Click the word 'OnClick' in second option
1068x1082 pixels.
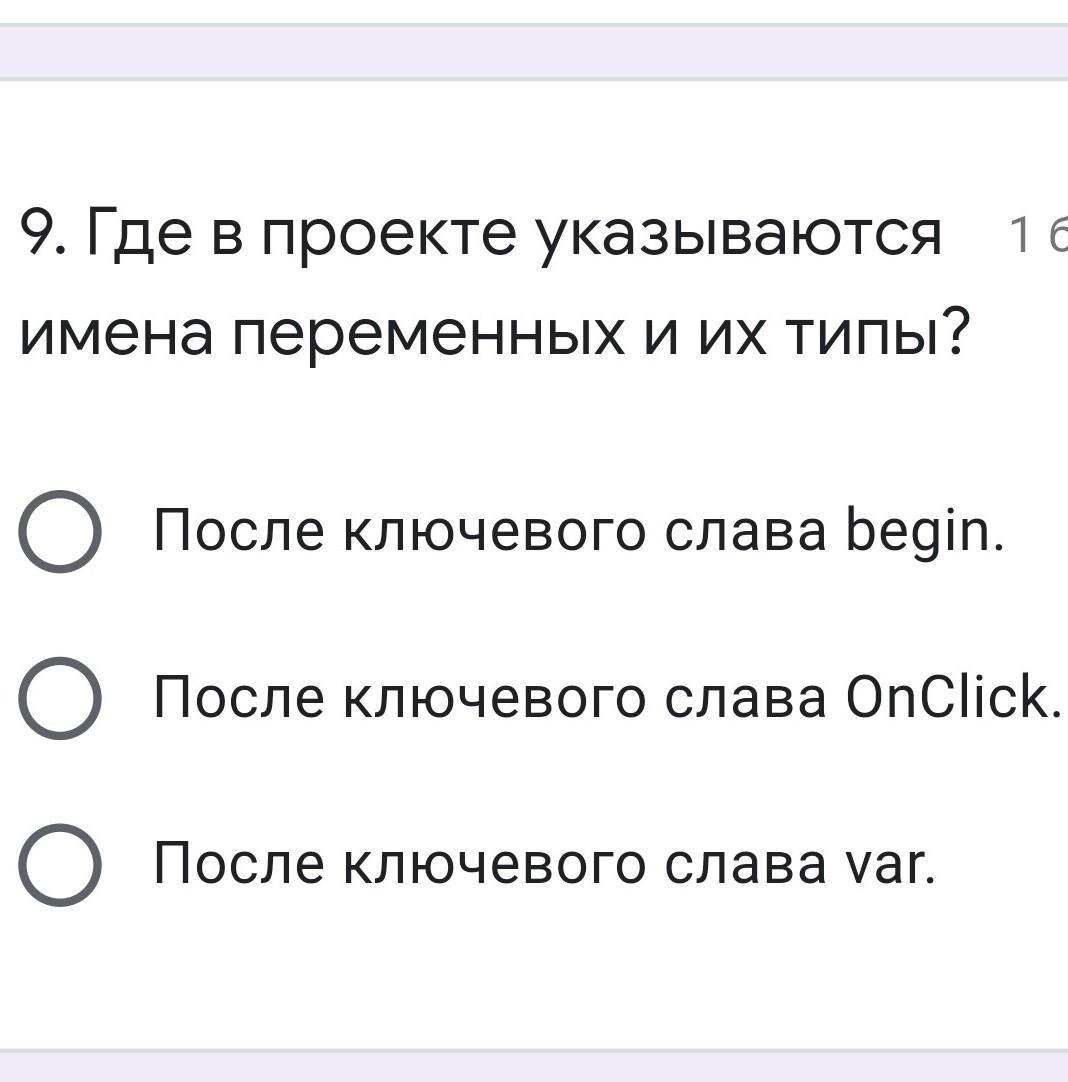pos(952,698)
